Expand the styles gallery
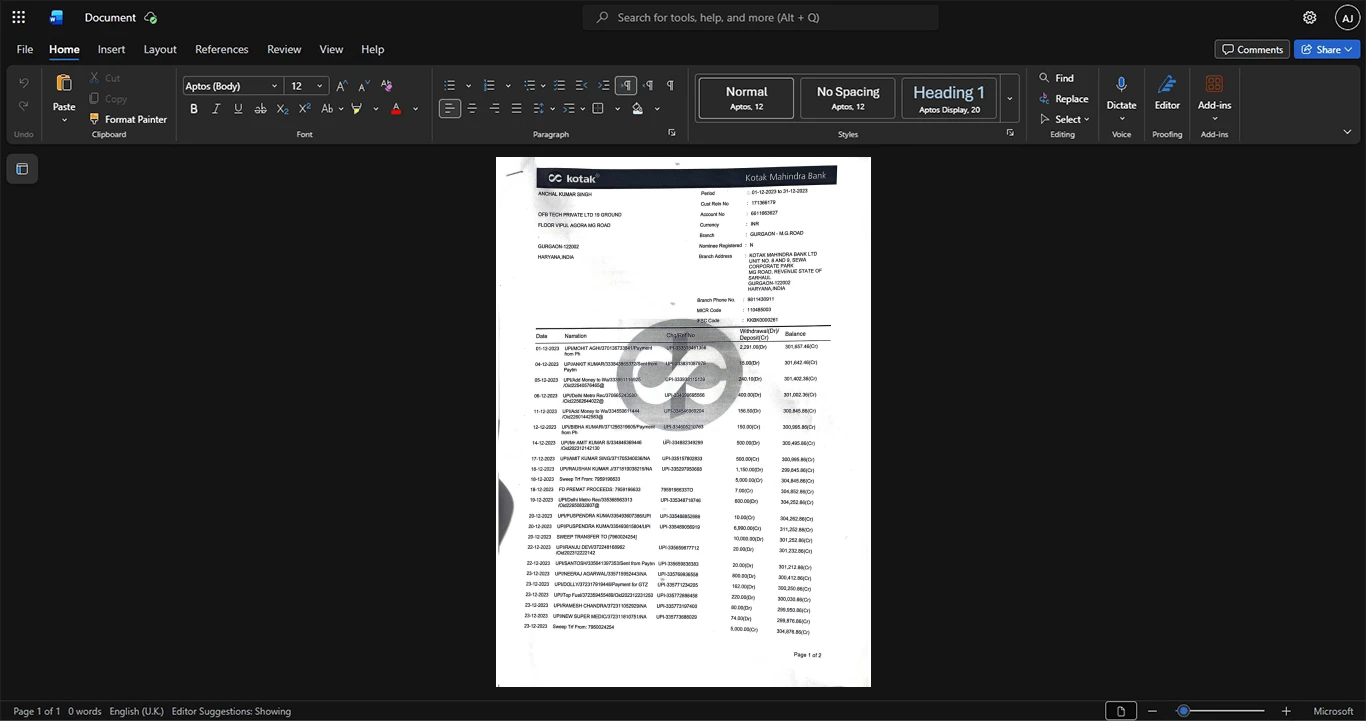Screen dimensions: 1366x721 tap(1009, 98)
